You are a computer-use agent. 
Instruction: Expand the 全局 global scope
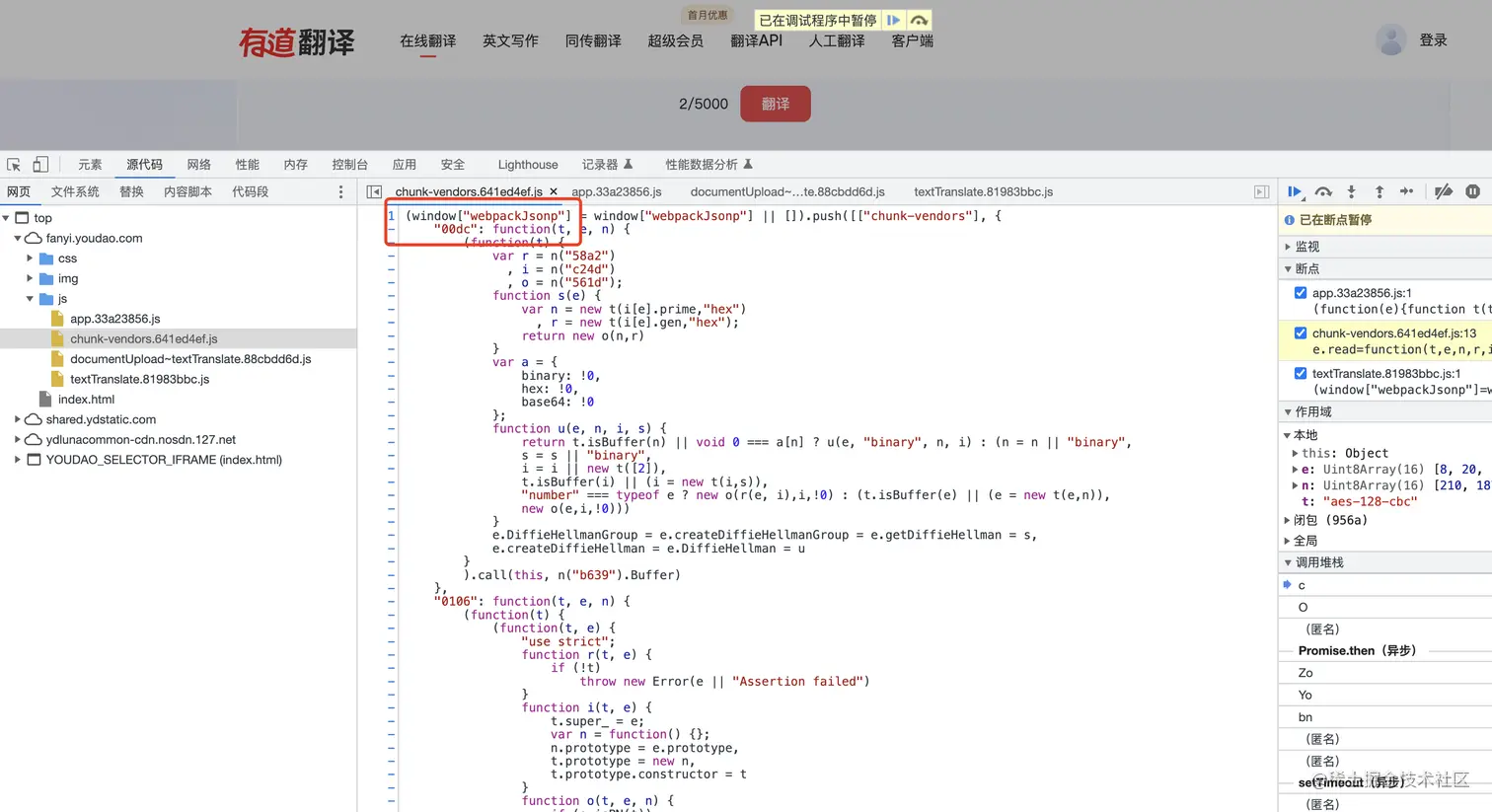(x=1287, y=541)
